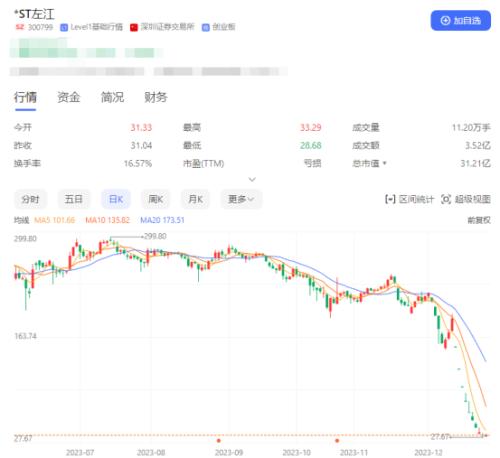Click the Level1 basic quotes icon
This screenshot has width=500, height=458.
pos(64,27)
